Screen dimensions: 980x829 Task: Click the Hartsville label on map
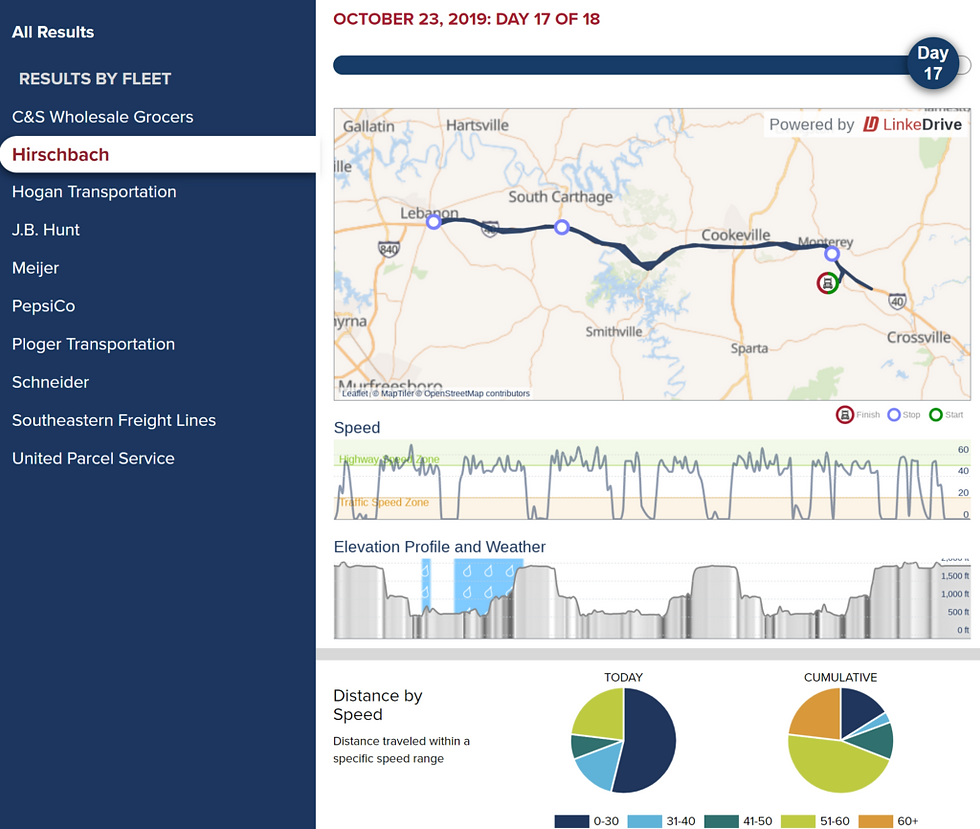coord(478,125)
